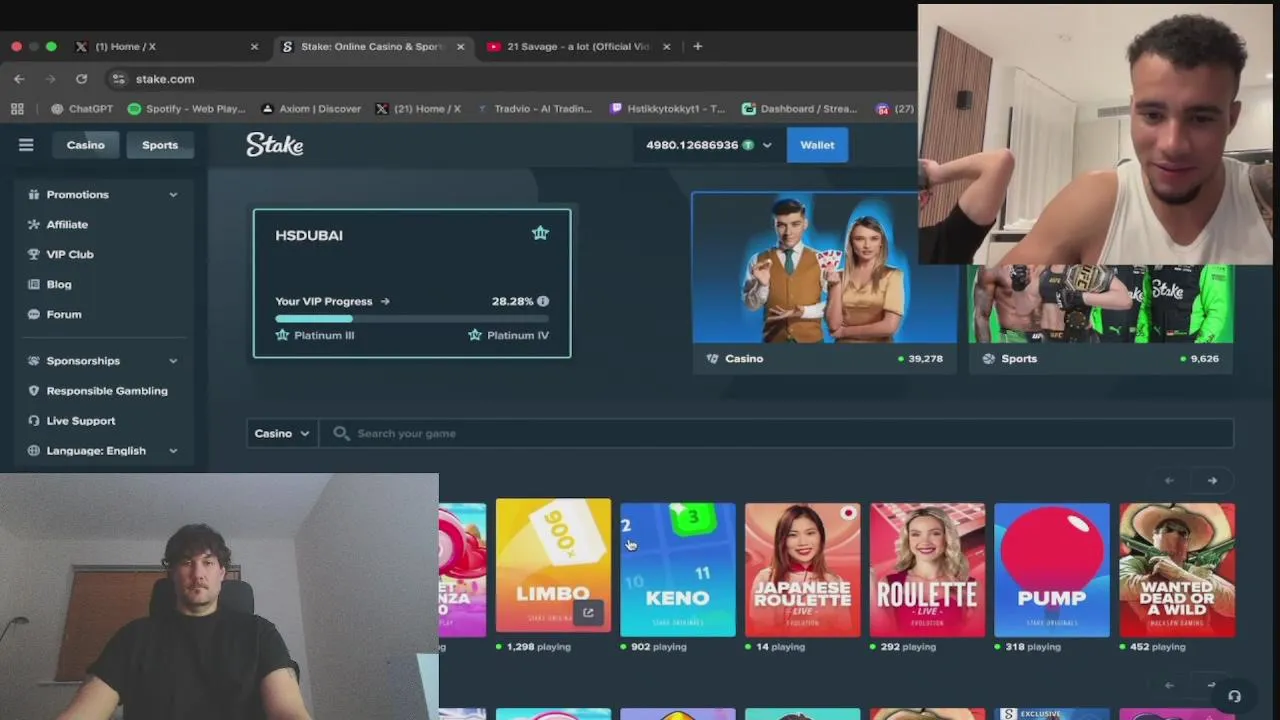The width and height of the screenshot is (1280, 720).
Task: Select the Stake Online Casino browser tab
Action: coord(371,46)
